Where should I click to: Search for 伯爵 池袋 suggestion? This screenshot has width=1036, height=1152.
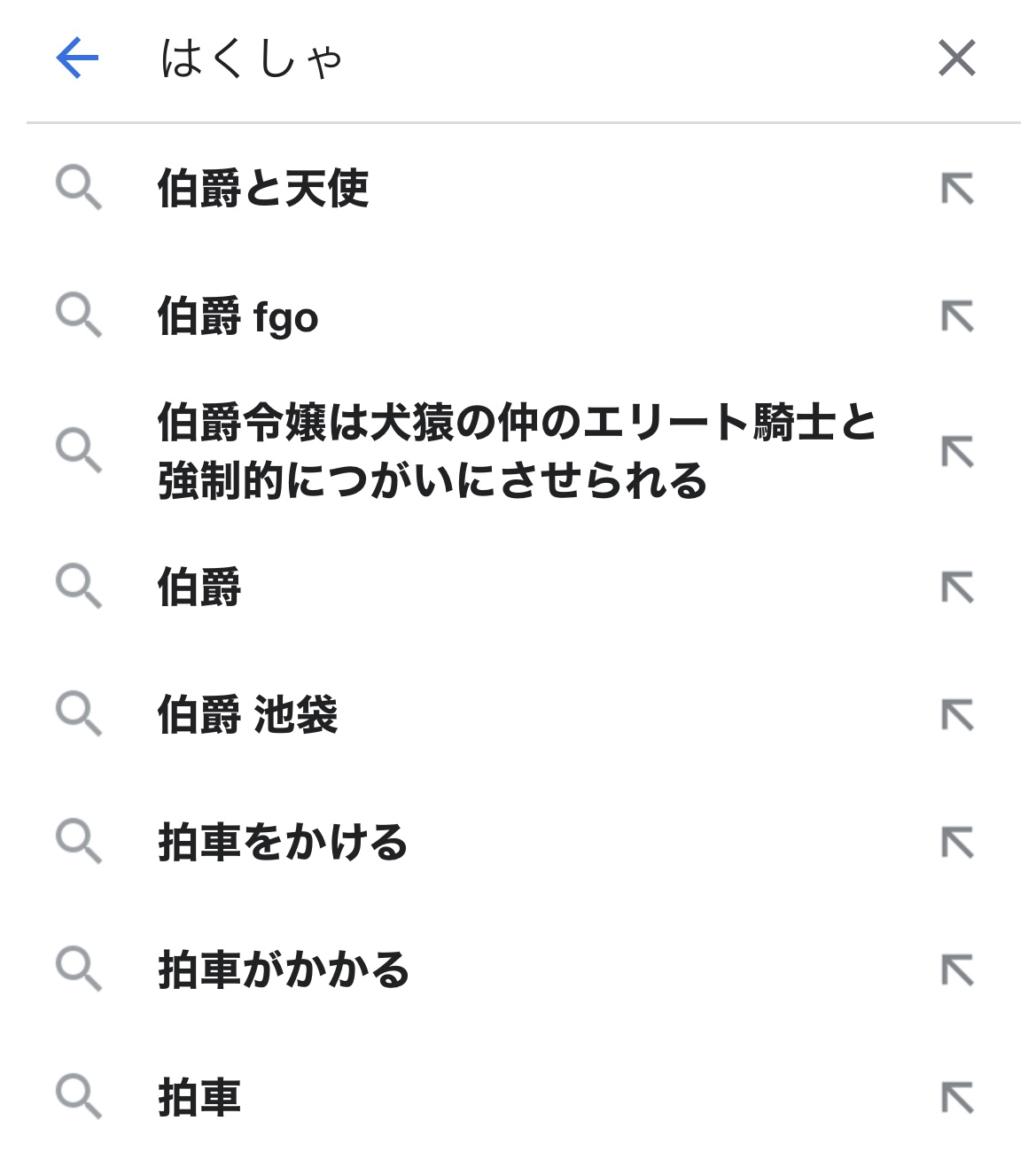pyautogui.click(x=248, y=714)
